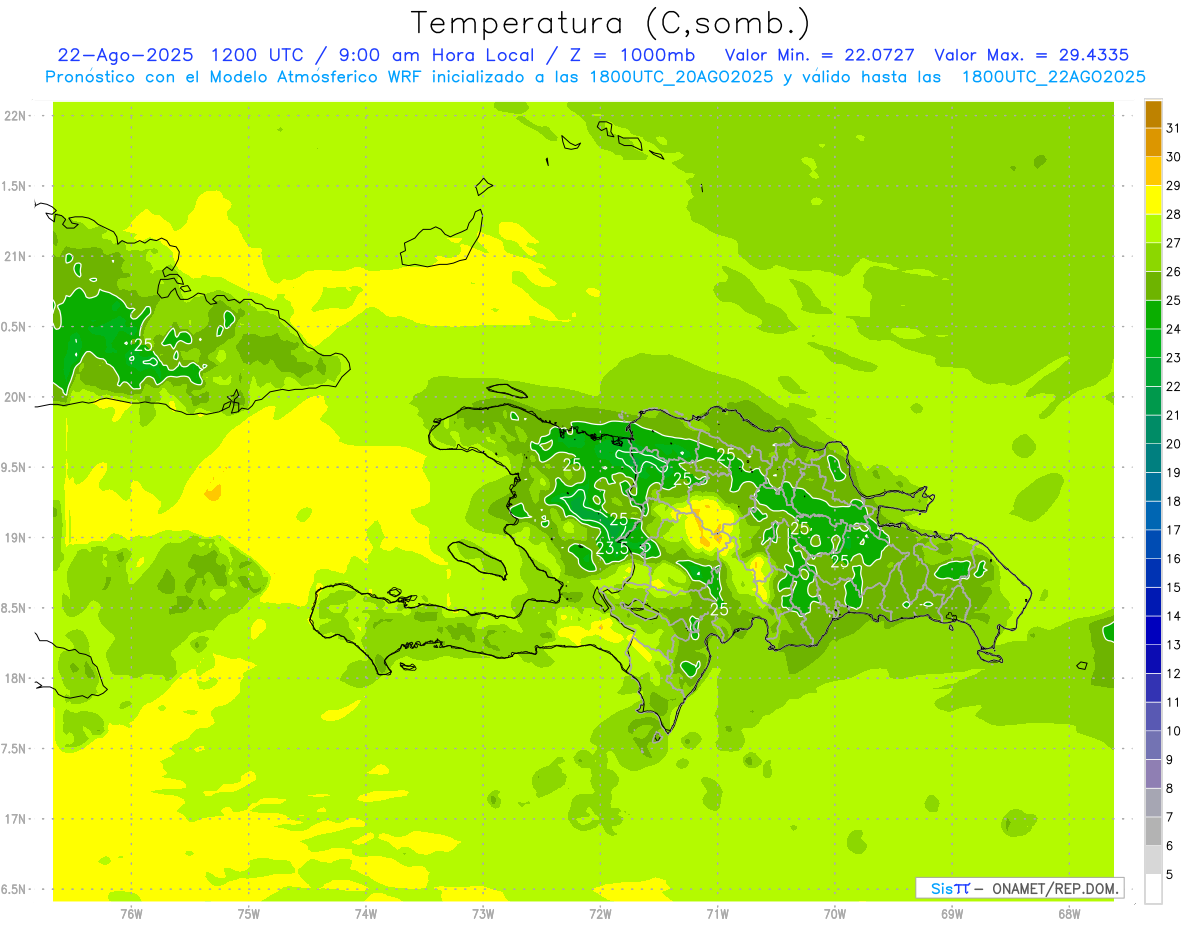Viewport: 1200px width, 927px height.
Task: Click the "25" contour label over Cuba
Action: click(144, 345)
